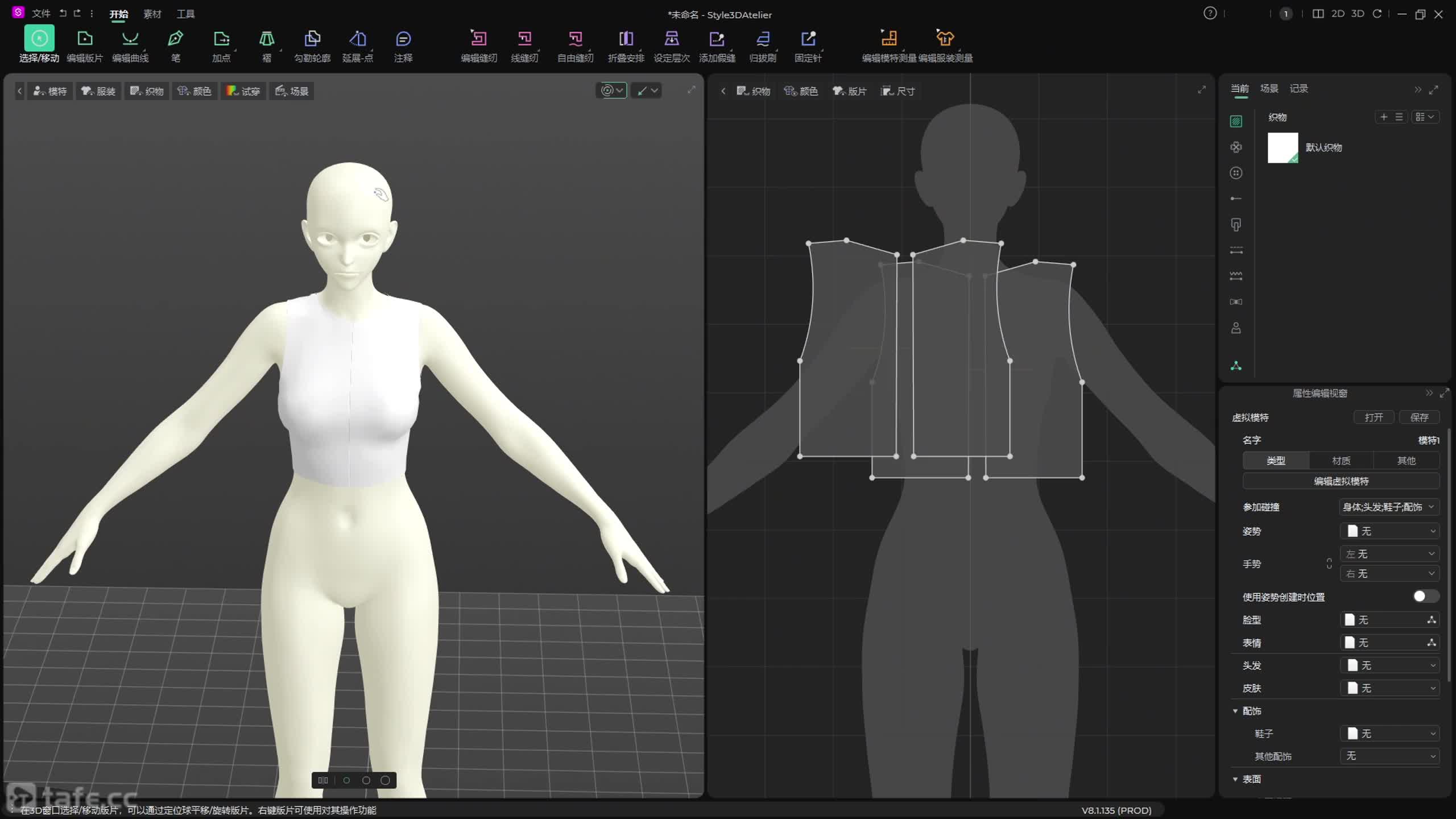Open the 素材 menu tab

click(152, 14)
